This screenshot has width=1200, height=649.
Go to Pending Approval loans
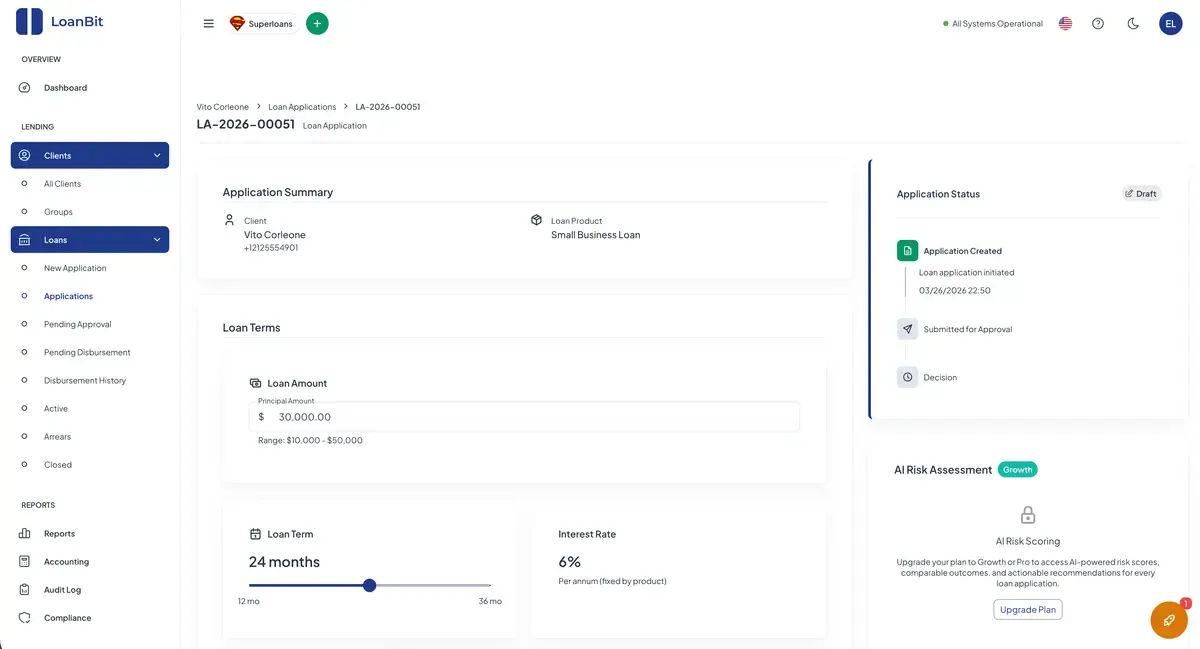[x=78, y=324]
